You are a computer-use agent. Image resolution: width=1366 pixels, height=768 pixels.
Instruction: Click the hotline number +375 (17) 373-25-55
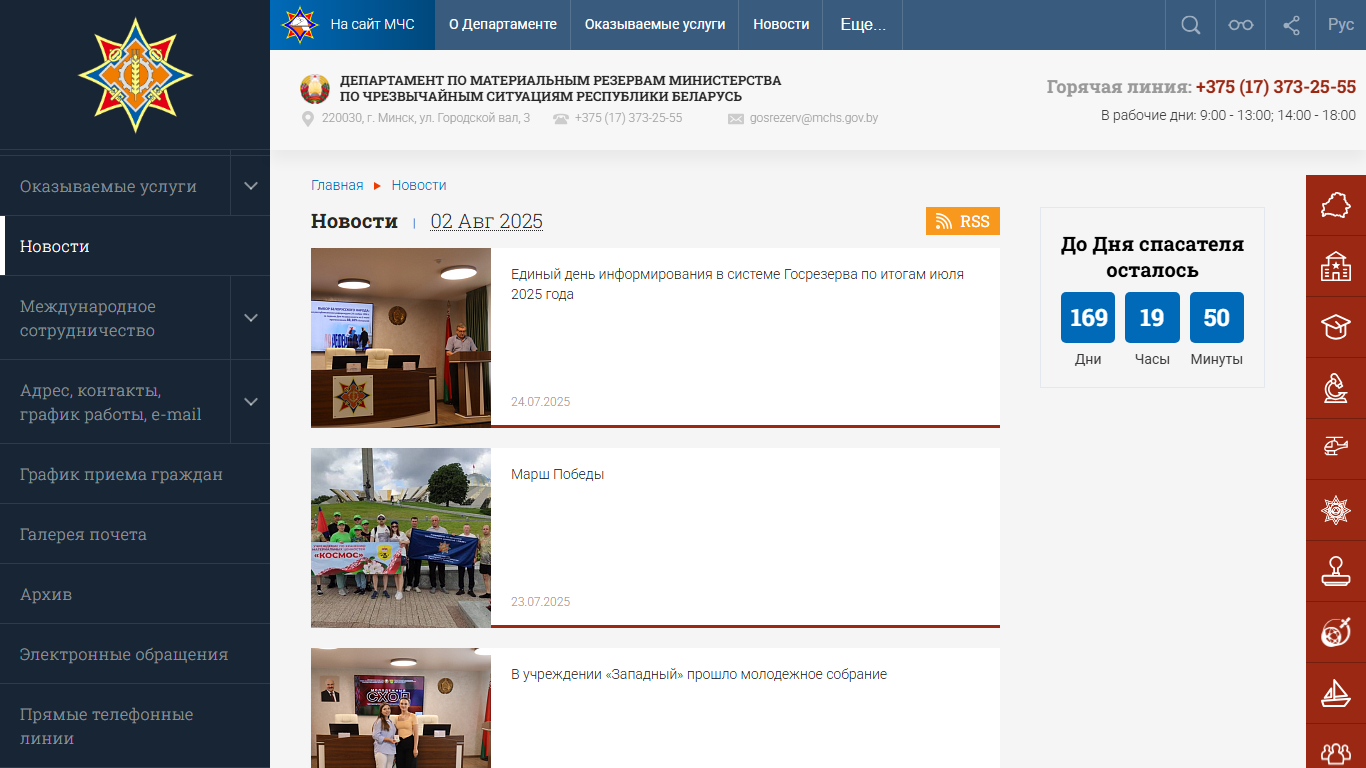(1276, 87)
